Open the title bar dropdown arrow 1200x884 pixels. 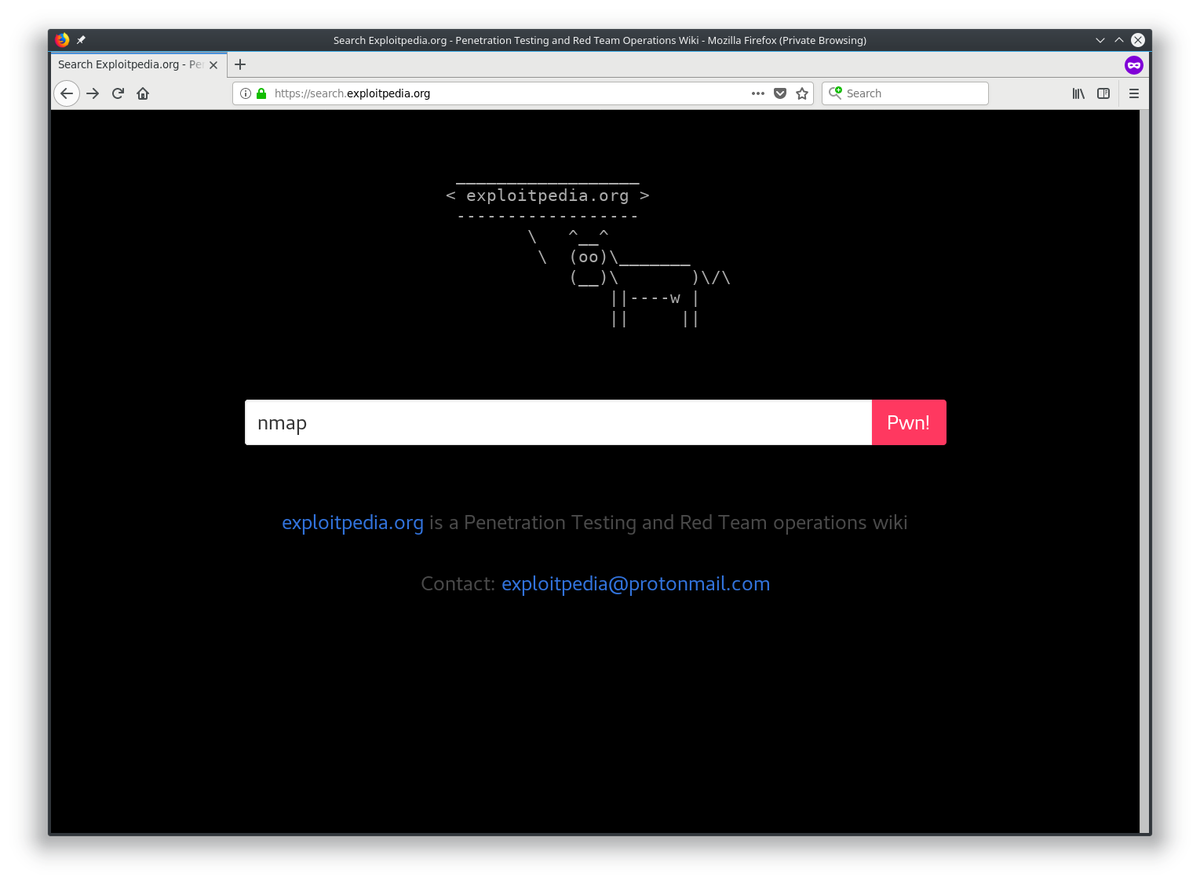1100,40
